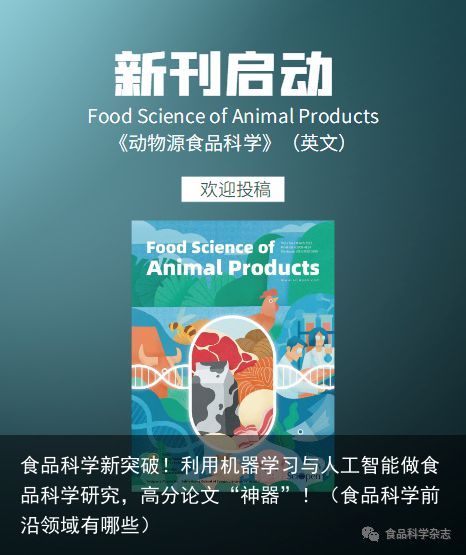
Task: Click the Food Science of Animal Products subtitle
Action: (x=233, y=116)
